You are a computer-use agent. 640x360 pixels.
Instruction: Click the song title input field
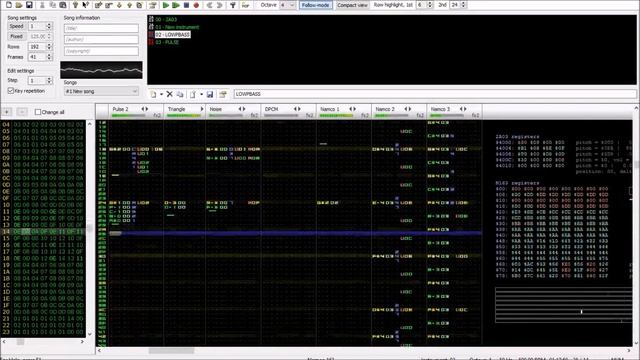tap(101, 28)
